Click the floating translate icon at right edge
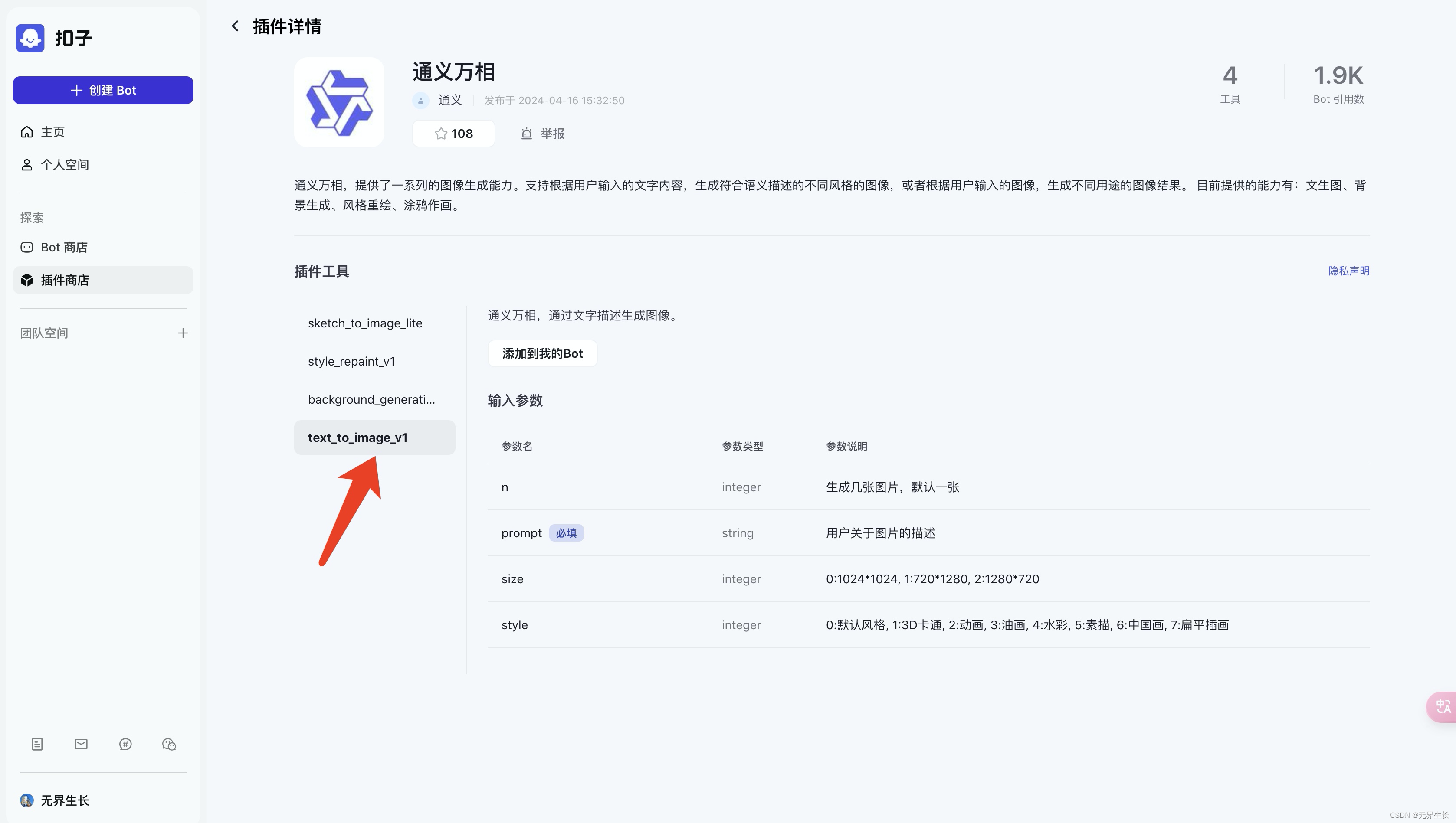This screenshot has height=823, width=1456. 1442,706
